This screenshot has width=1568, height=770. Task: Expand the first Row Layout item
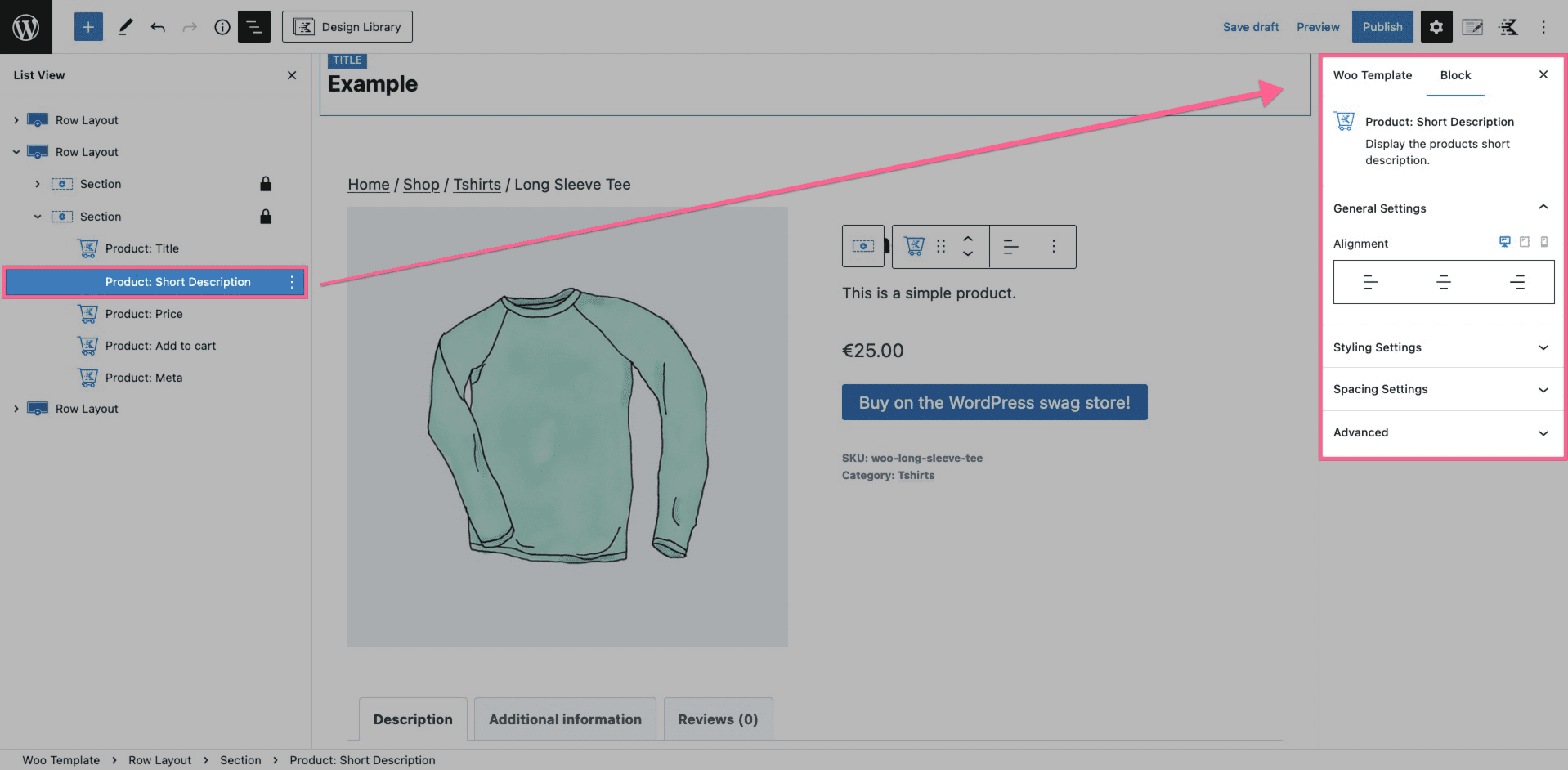pyautogui.click(x=16, y=120)
